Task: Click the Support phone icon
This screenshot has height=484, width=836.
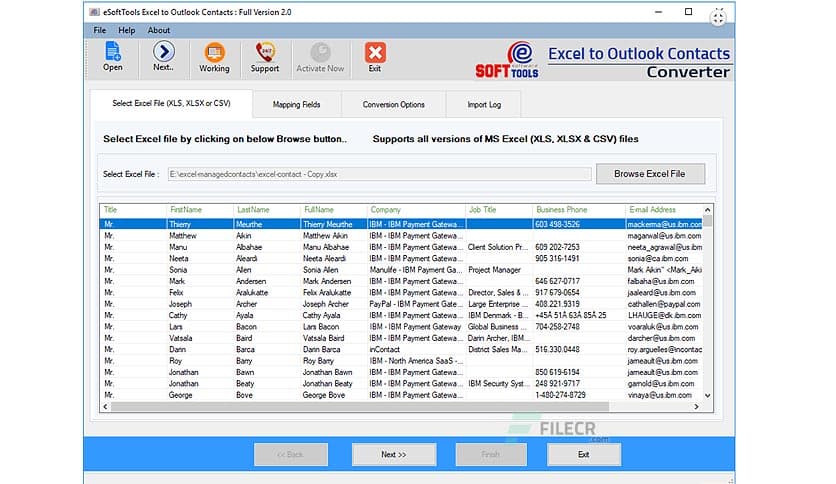Action: pos(265,58)
